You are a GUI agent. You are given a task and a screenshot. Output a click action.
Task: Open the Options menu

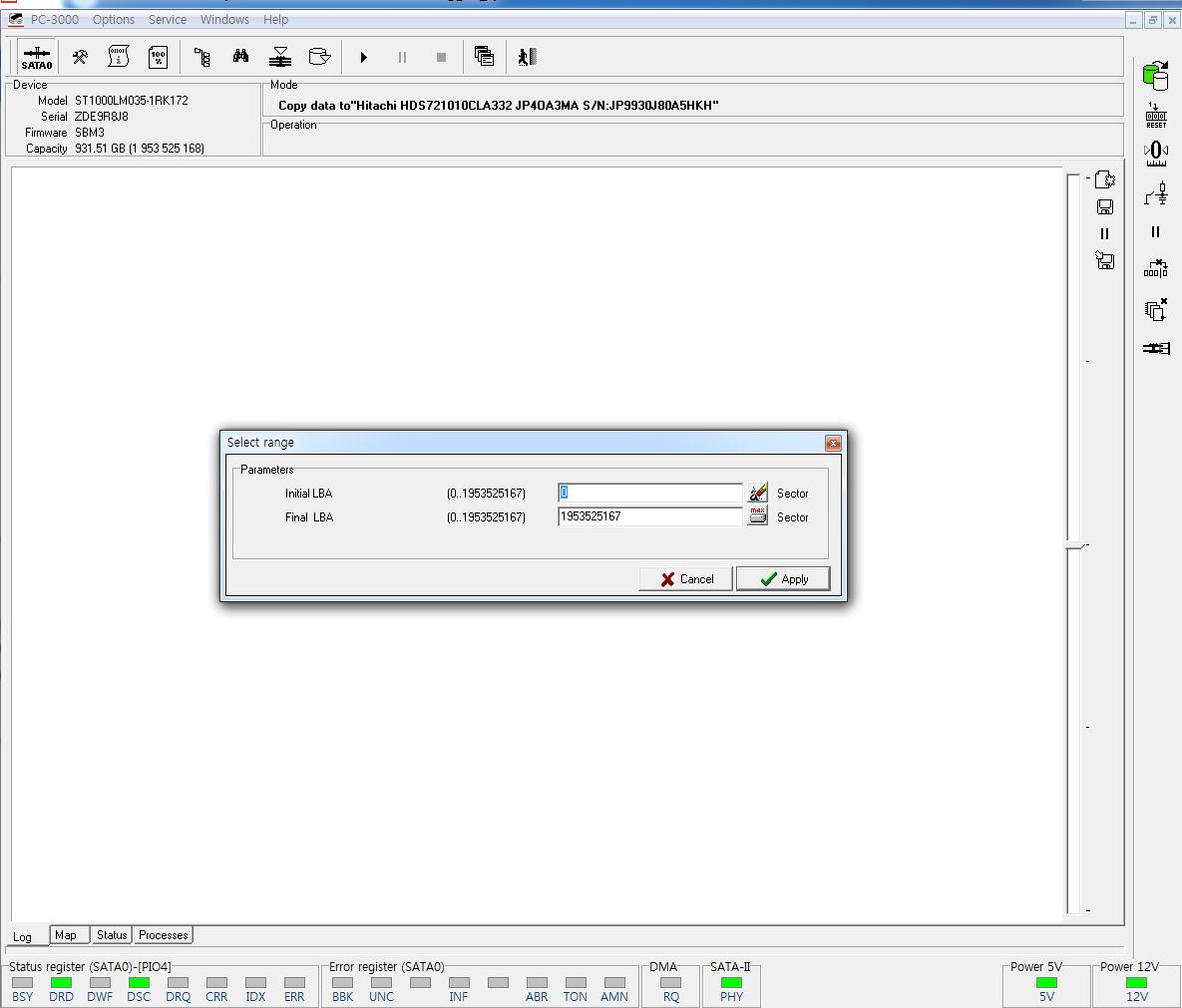point(113,20)
